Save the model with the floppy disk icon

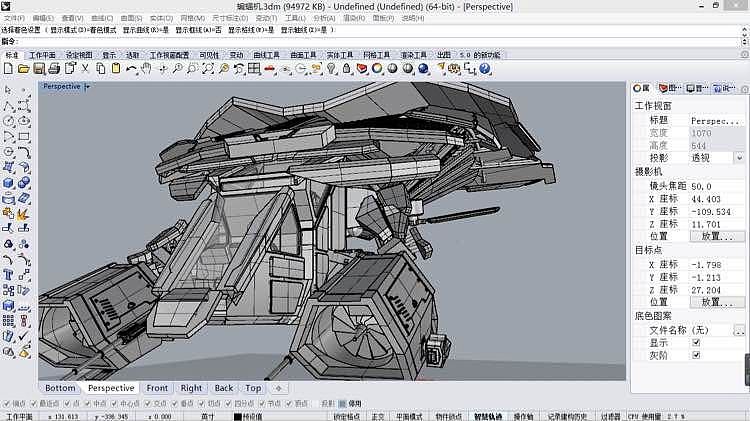point(39,68)
